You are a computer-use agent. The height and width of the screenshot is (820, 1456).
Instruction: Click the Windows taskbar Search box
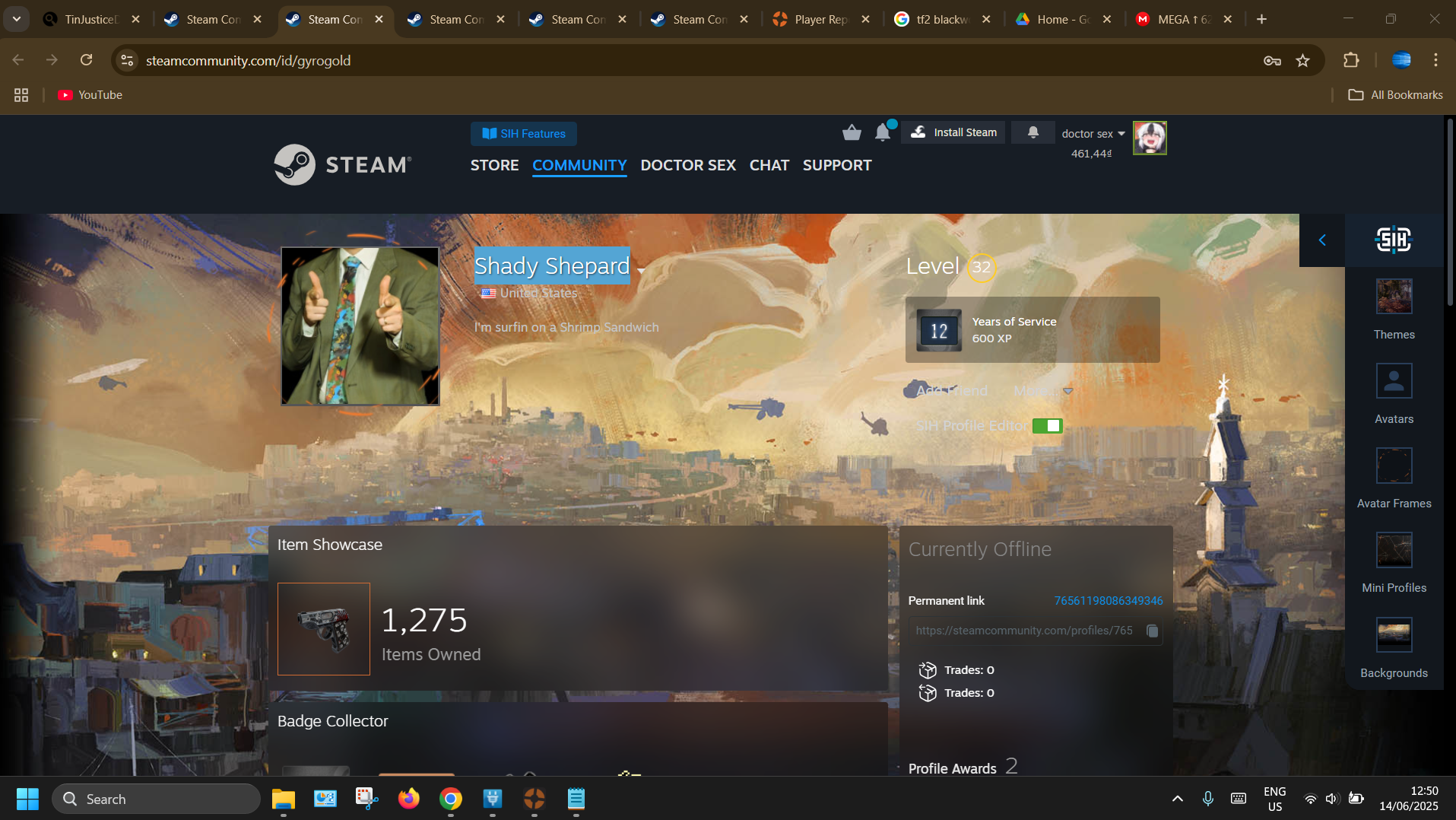pos(156,799)
